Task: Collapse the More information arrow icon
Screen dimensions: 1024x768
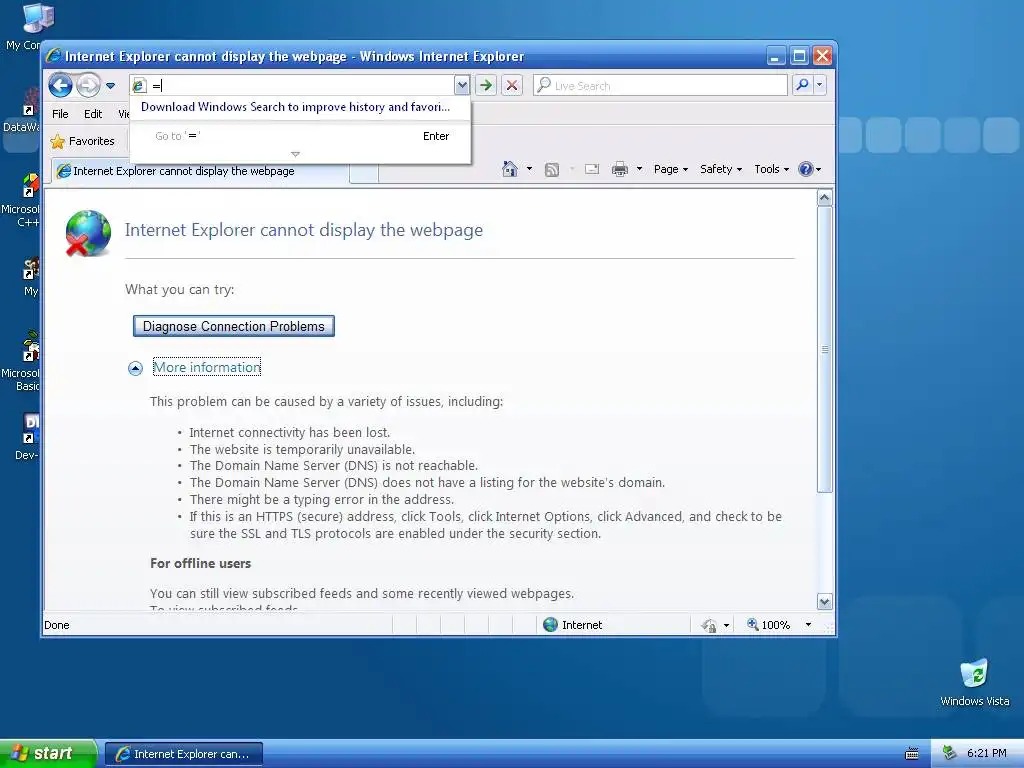Action: pyautogui.click(x=135, y=368)
